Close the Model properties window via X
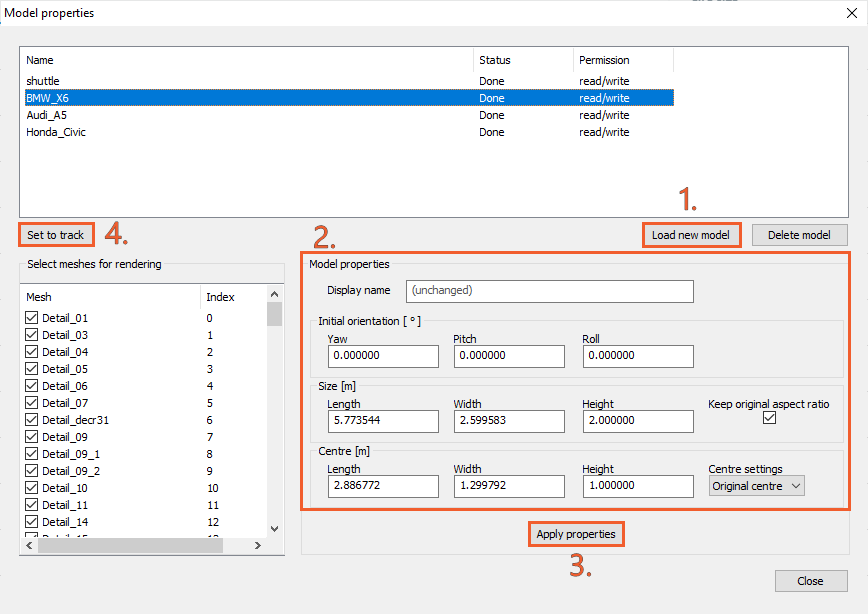The width and height of the screenshot is (868, 614). (x=852, y=13)
